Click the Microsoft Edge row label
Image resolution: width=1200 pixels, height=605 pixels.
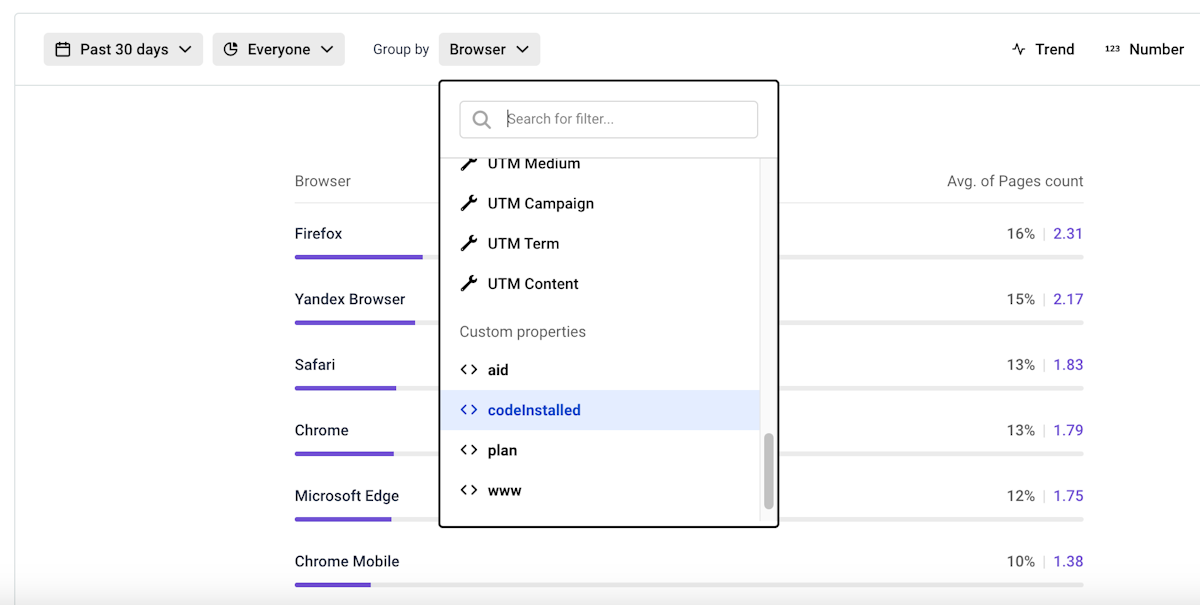(347, 496)
